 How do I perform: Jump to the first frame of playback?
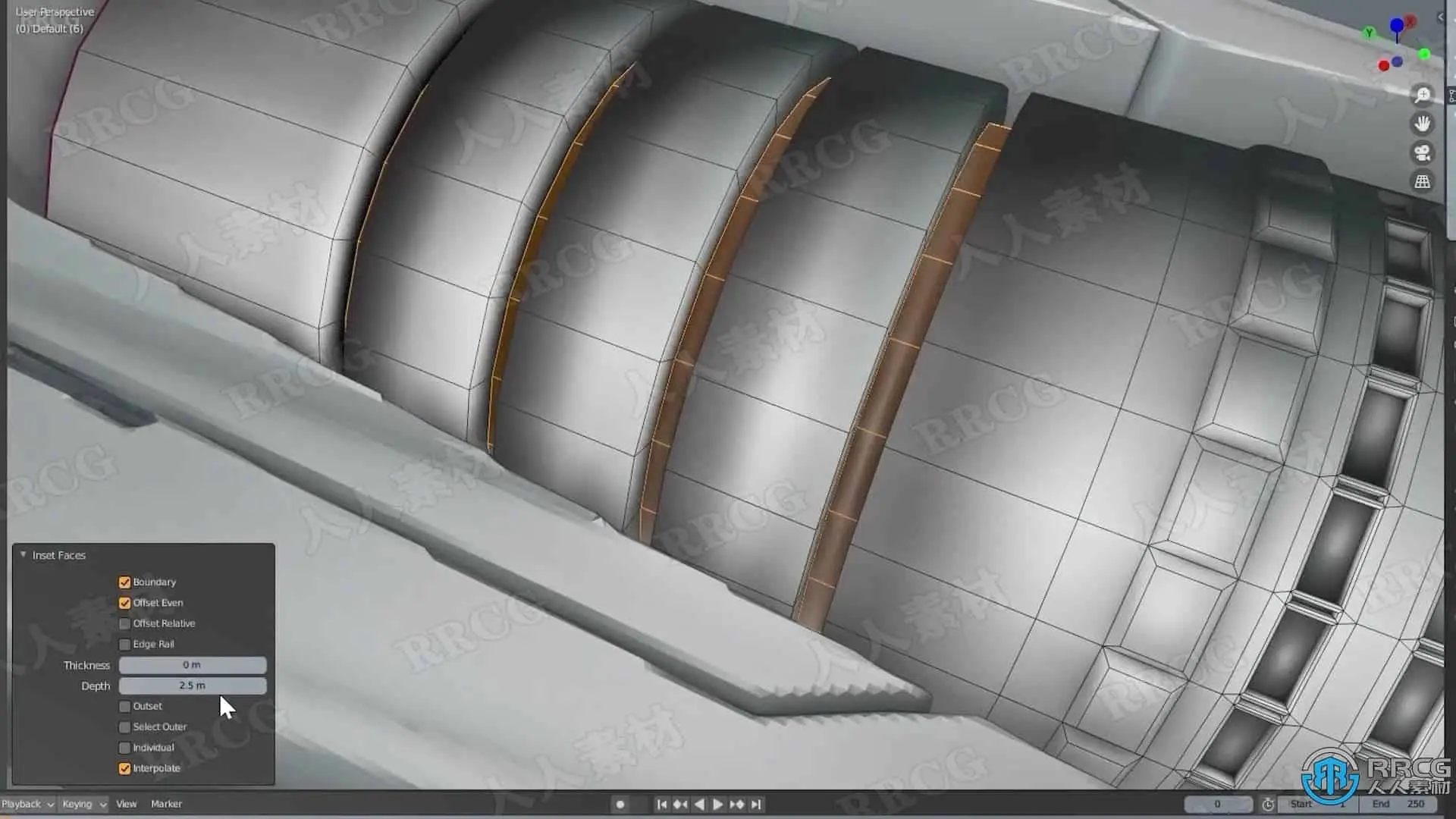click(661, 805)
